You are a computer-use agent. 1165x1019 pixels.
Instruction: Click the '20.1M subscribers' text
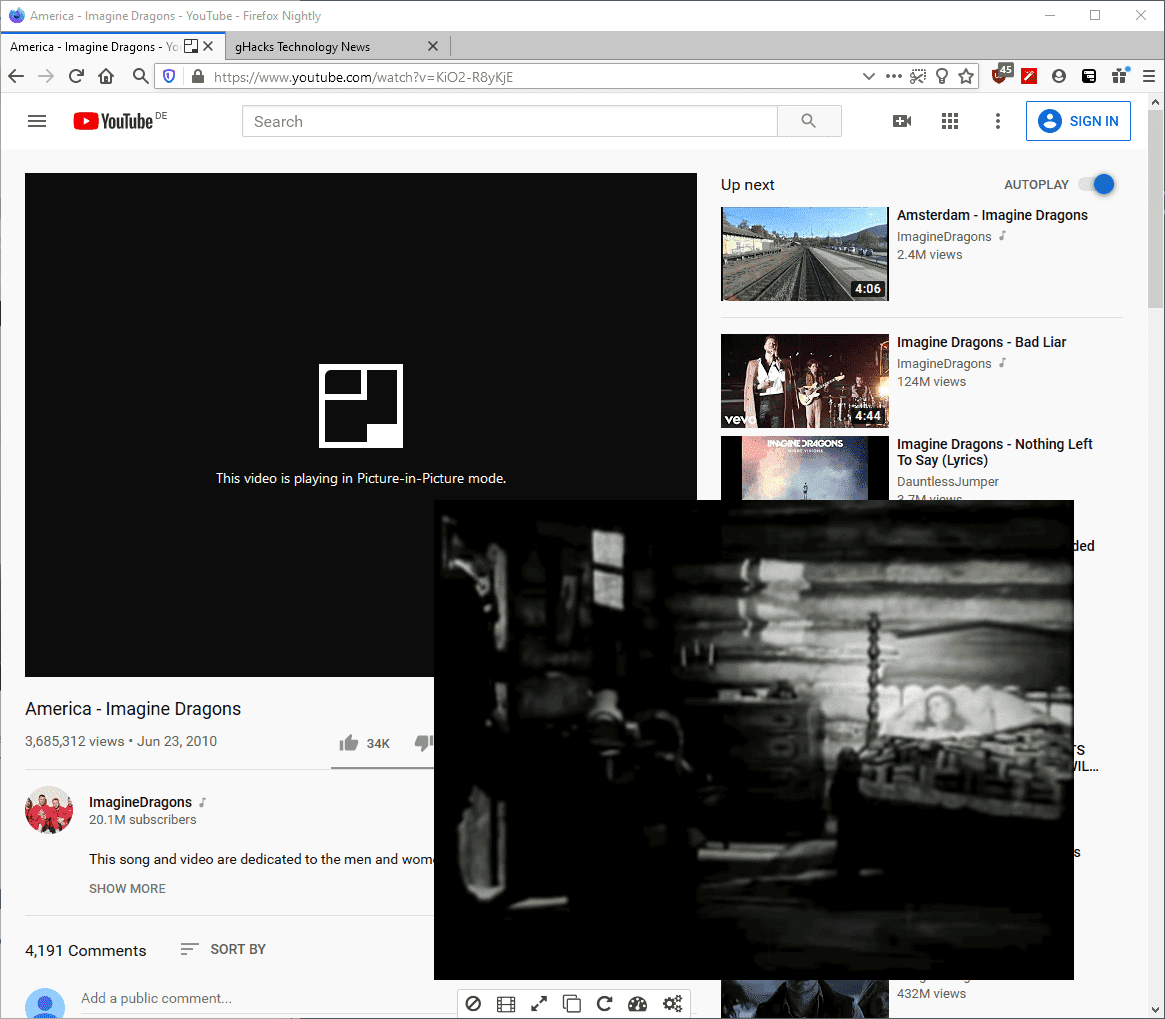click(143, 820)
